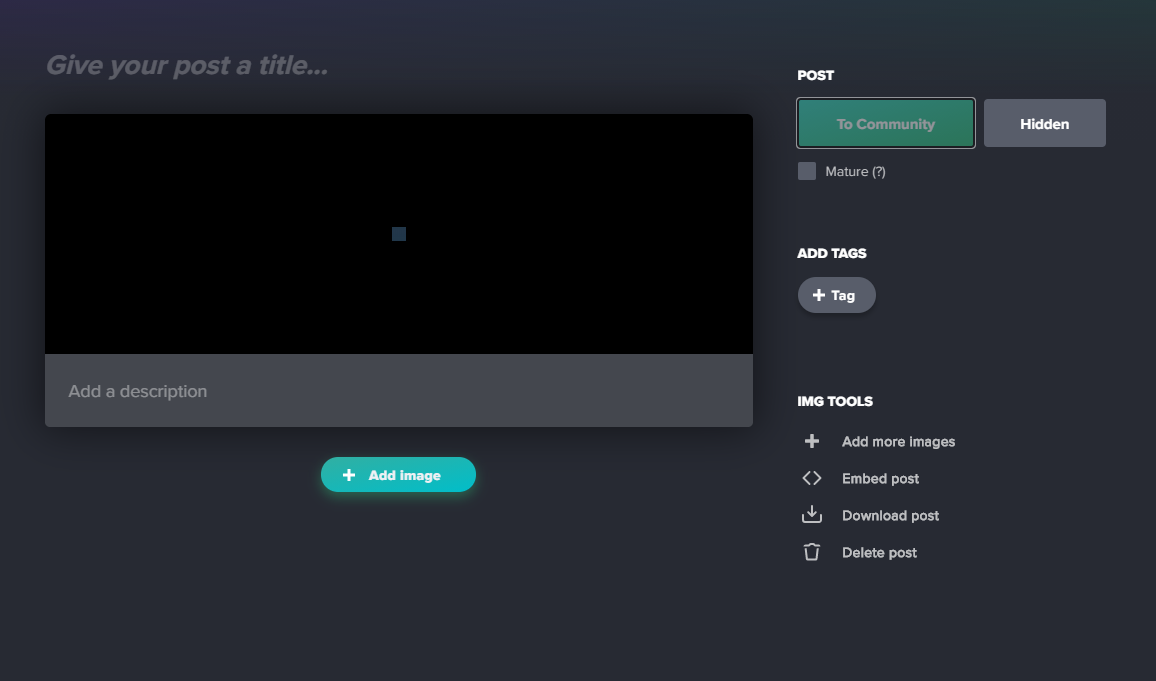Click the ADD TAGS heading

click(x=832, y=253)
